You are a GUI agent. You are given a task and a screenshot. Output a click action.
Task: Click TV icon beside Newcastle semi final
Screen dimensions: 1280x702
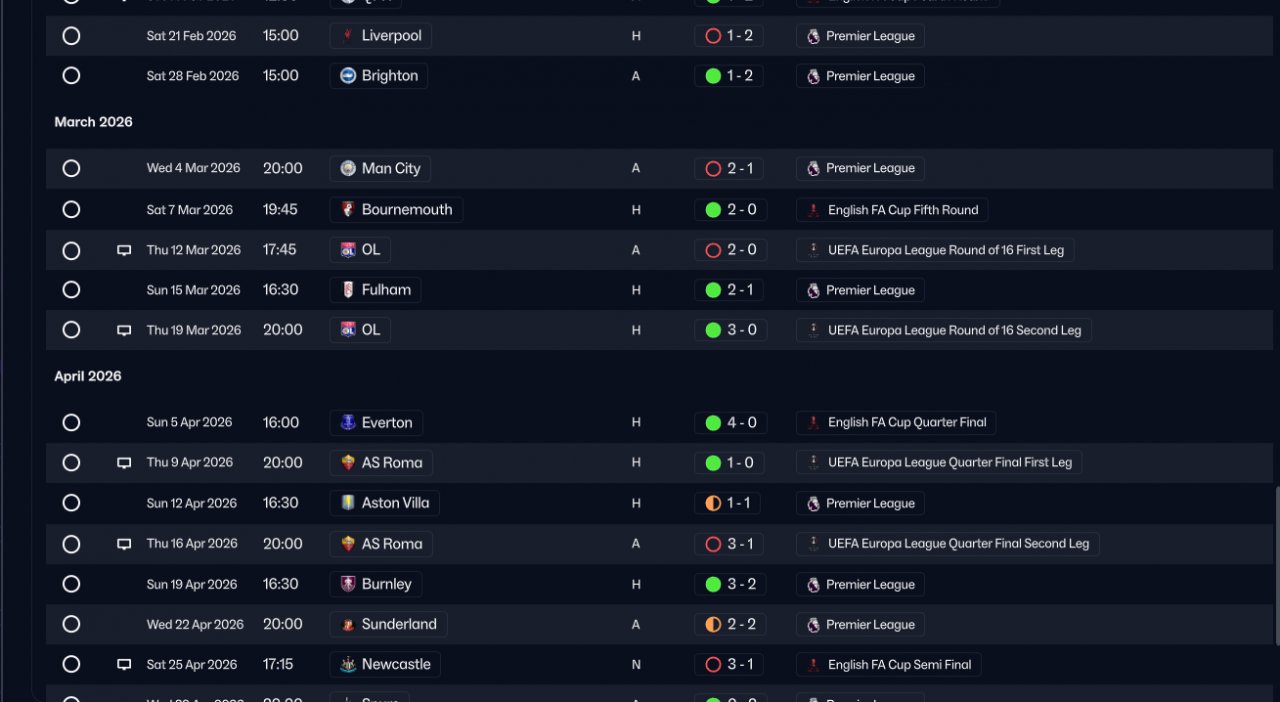coord(124,665)
